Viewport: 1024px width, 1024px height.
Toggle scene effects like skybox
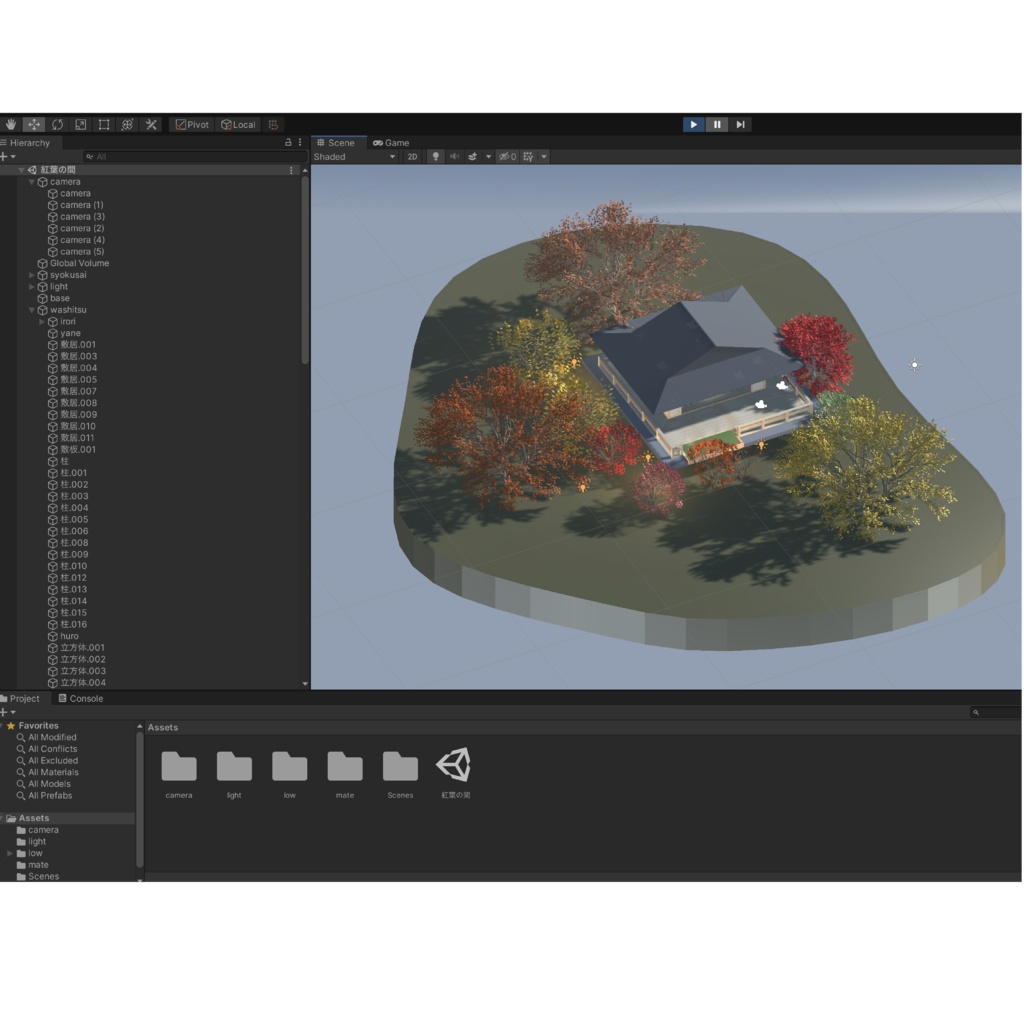[472, 157]
